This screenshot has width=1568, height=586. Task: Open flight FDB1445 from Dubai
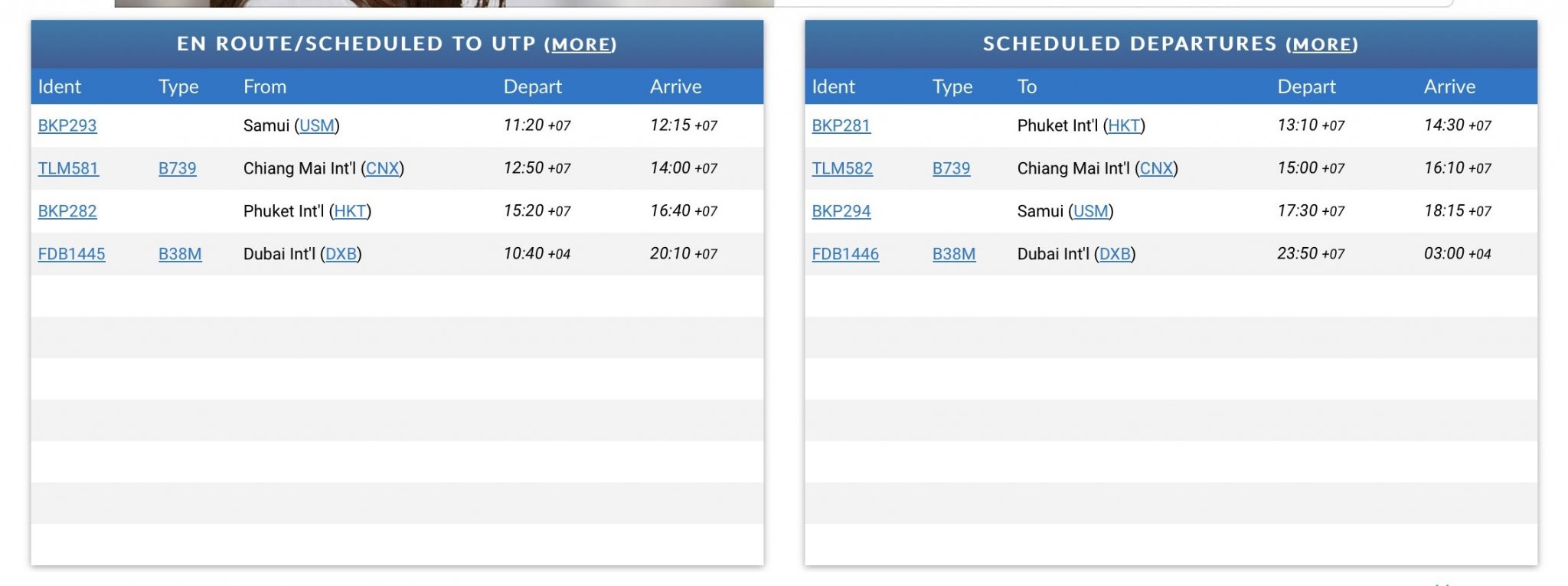click(x=71, y=254)
